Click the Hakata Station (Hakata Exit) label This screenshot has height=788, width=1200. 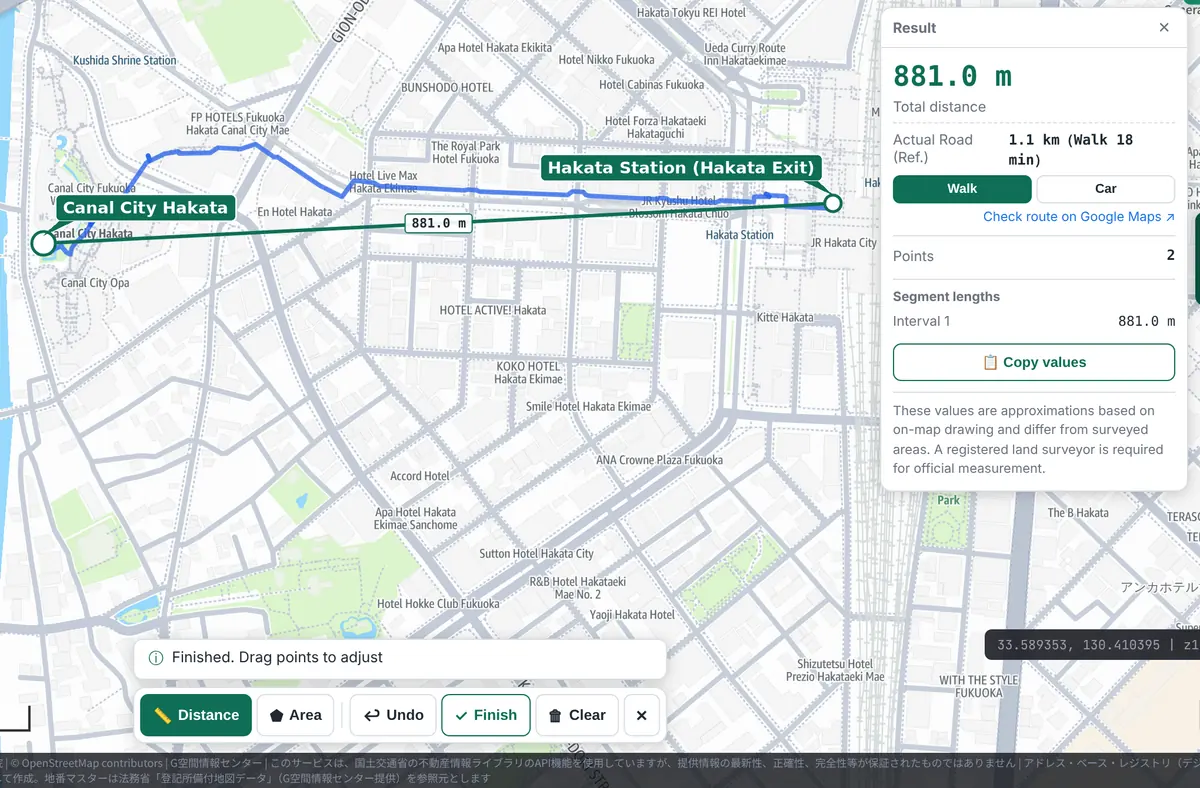(x=681, y=167)
